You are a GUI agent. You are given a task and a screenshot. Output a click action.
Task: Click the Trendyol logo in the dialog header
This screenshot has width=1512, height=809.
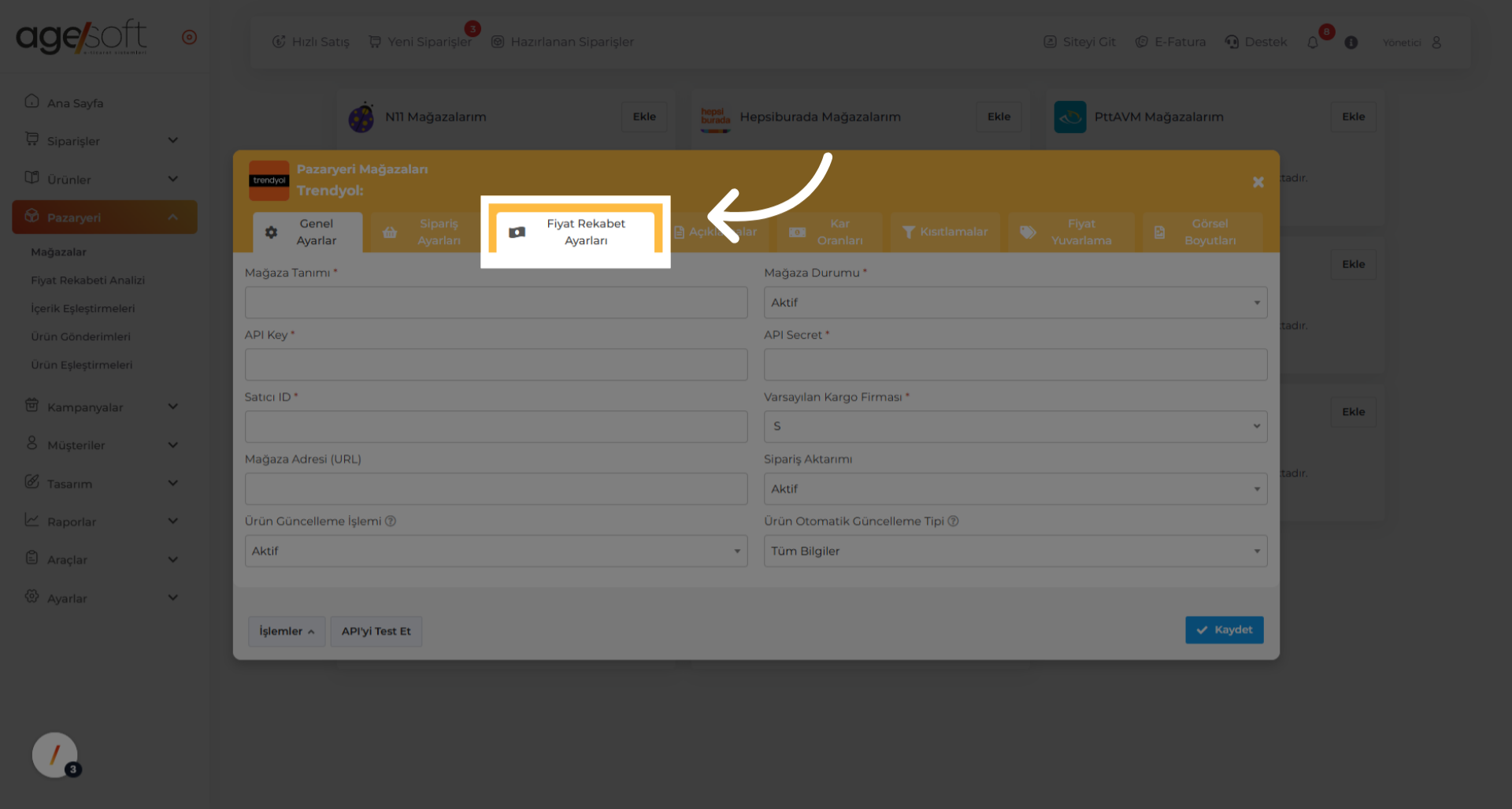[x=269, y=180]
